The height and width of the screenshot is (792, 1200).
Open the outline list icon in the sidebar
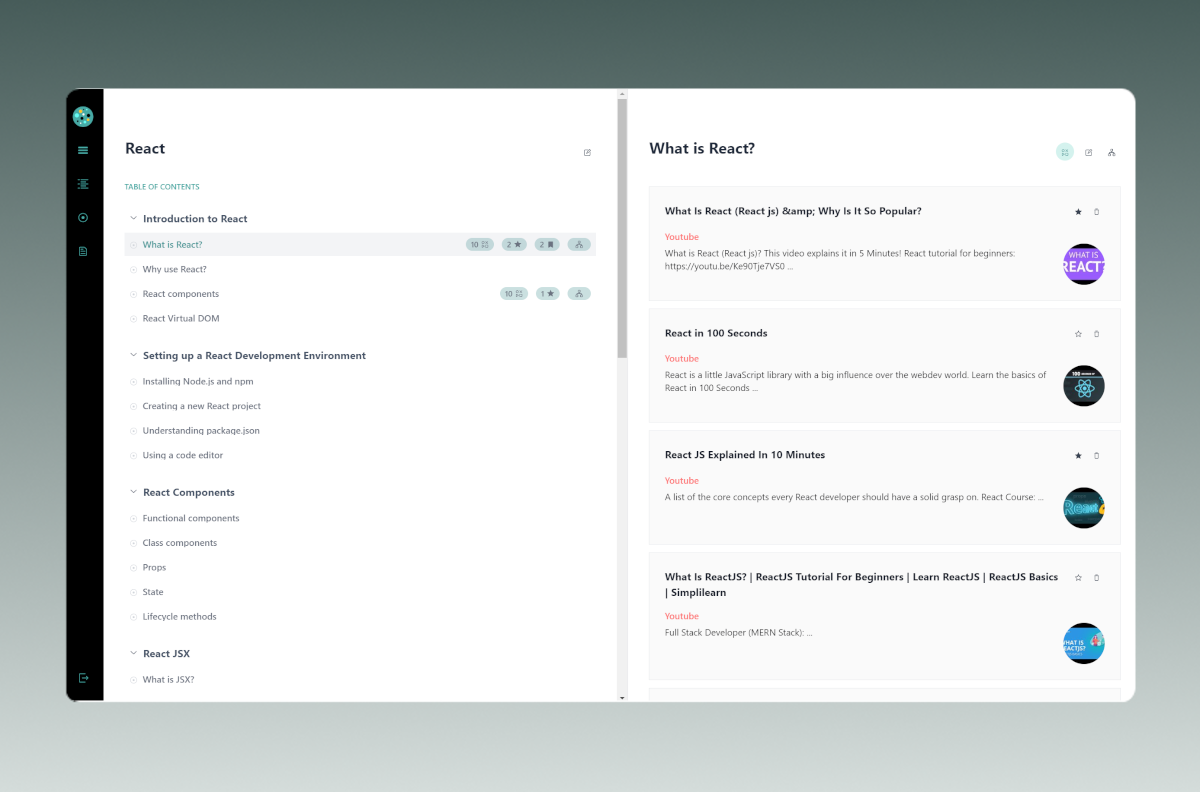(83, 184)
